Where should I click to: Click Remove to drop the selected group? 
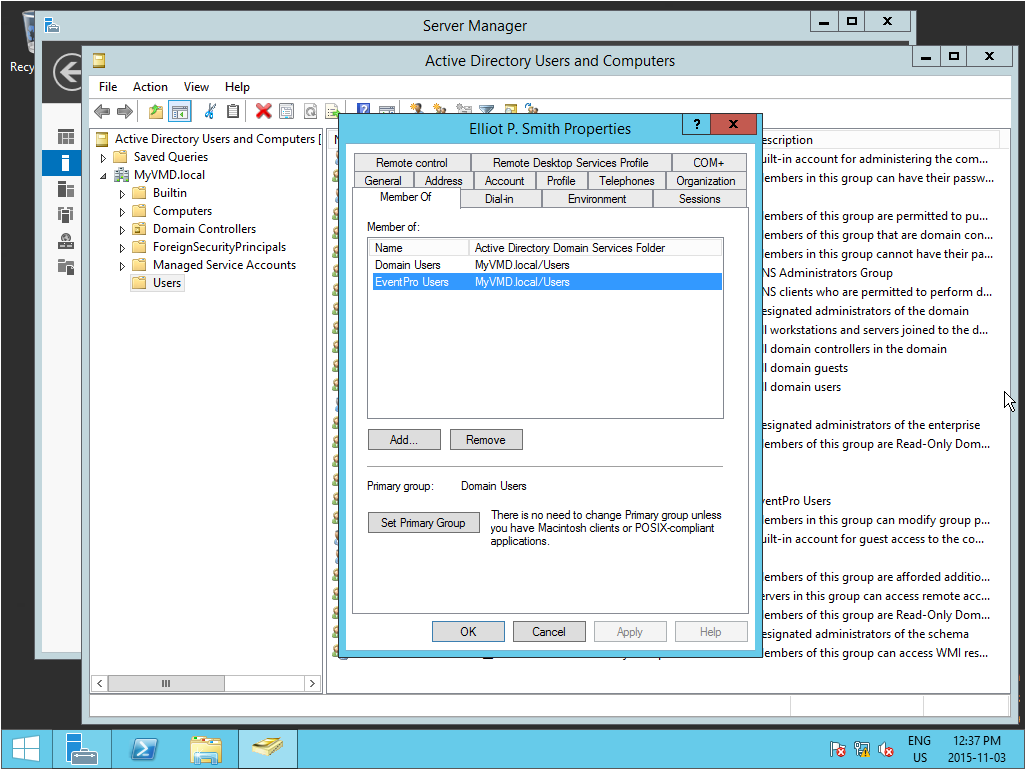pos(486,439)
